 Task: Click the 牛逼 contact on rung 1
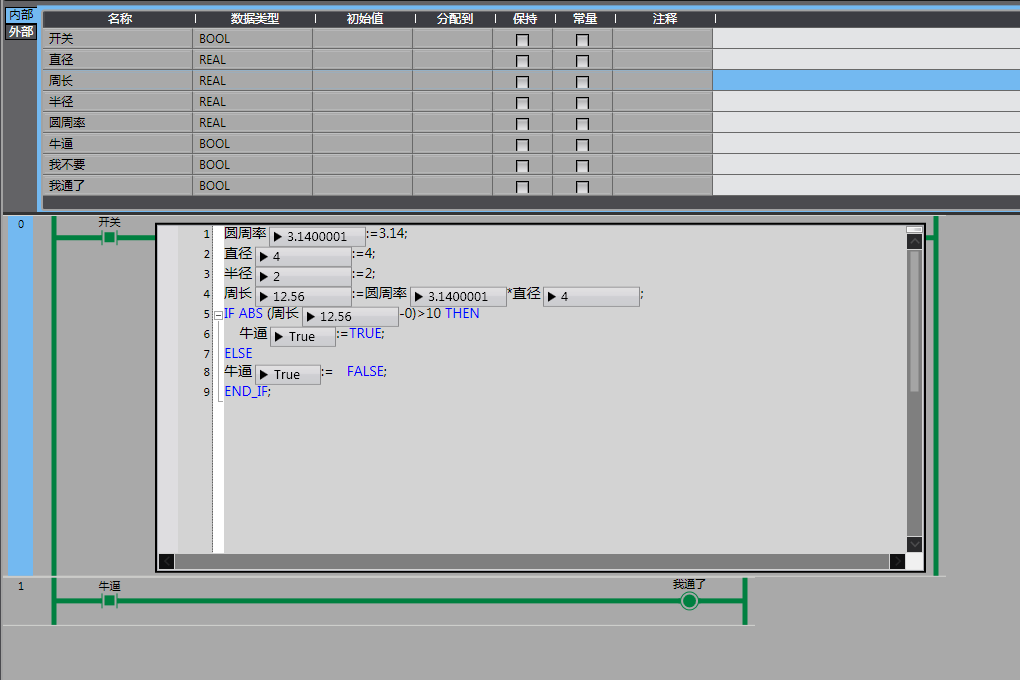(x=110, y=600)
